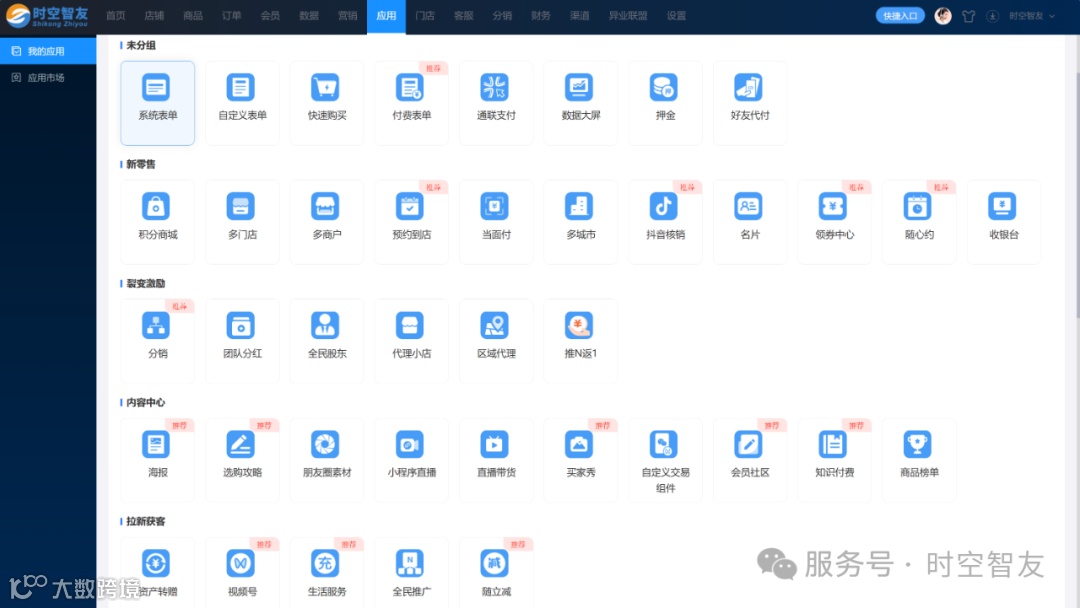Open the 领券中心 coupon app
1080x608 pixels.
[x=835, y=222]
